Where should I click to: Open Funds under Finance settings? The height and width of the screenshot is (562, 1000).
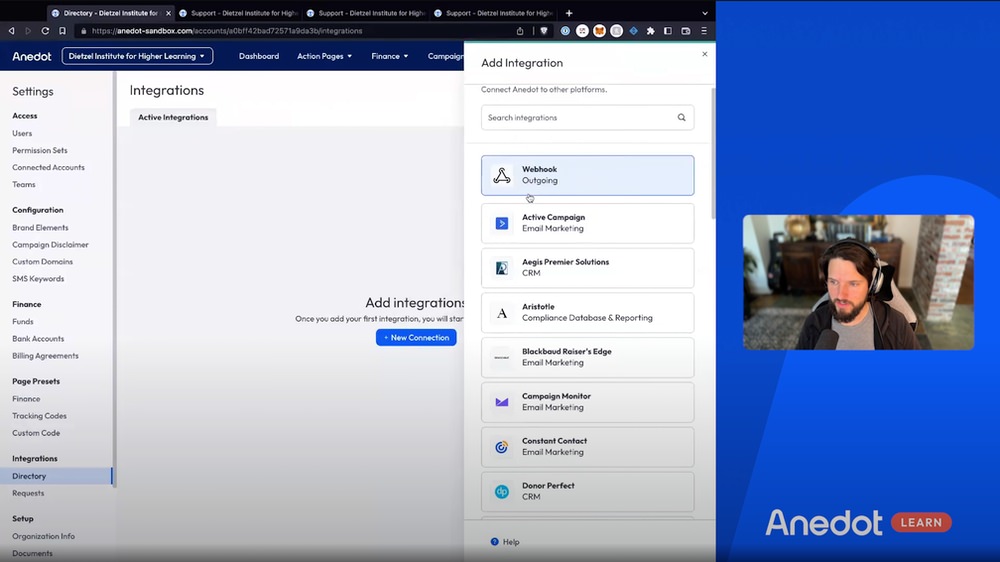[x=22, y=322]
